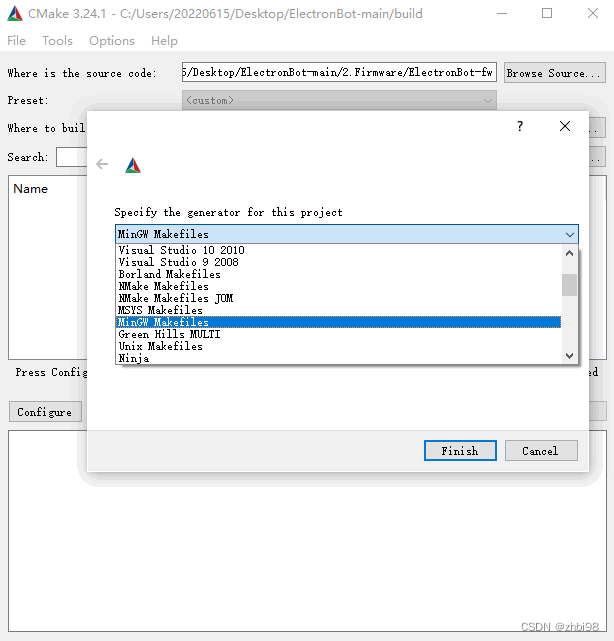Open the Help menu
614x641 pixels.
click(164, 41)
